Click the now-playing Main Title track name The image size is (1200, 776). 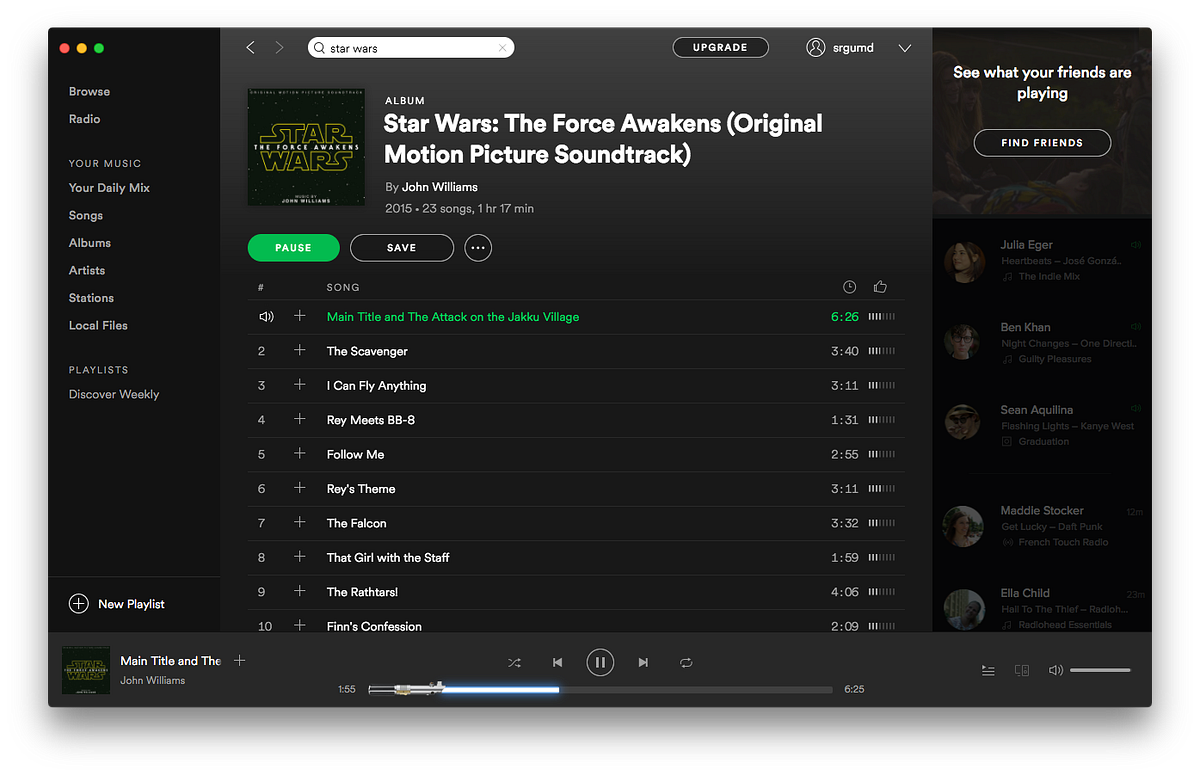pos(171,660)
